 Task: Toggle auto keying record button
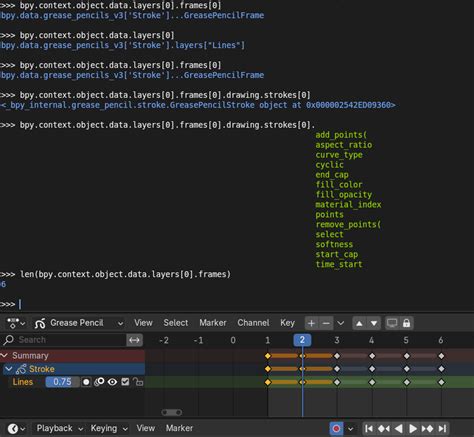pyautogui.click(x=336, y=428)
